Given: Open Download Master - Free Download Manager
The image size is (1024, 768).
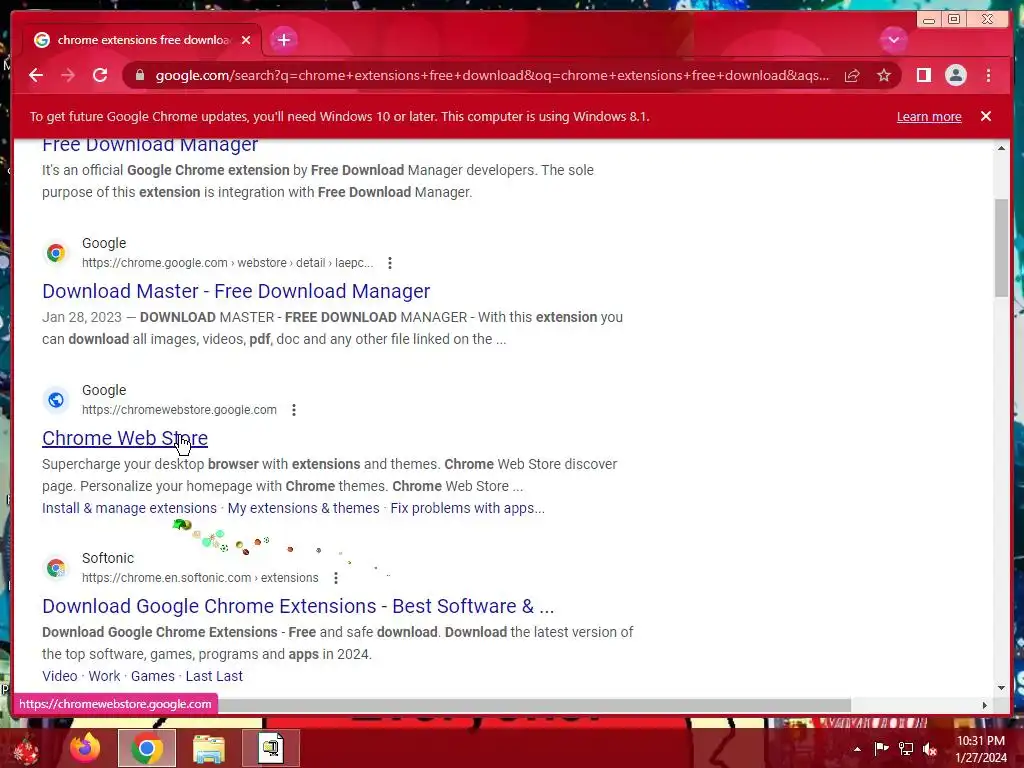Looking at the screenshot, I should 236,291.
